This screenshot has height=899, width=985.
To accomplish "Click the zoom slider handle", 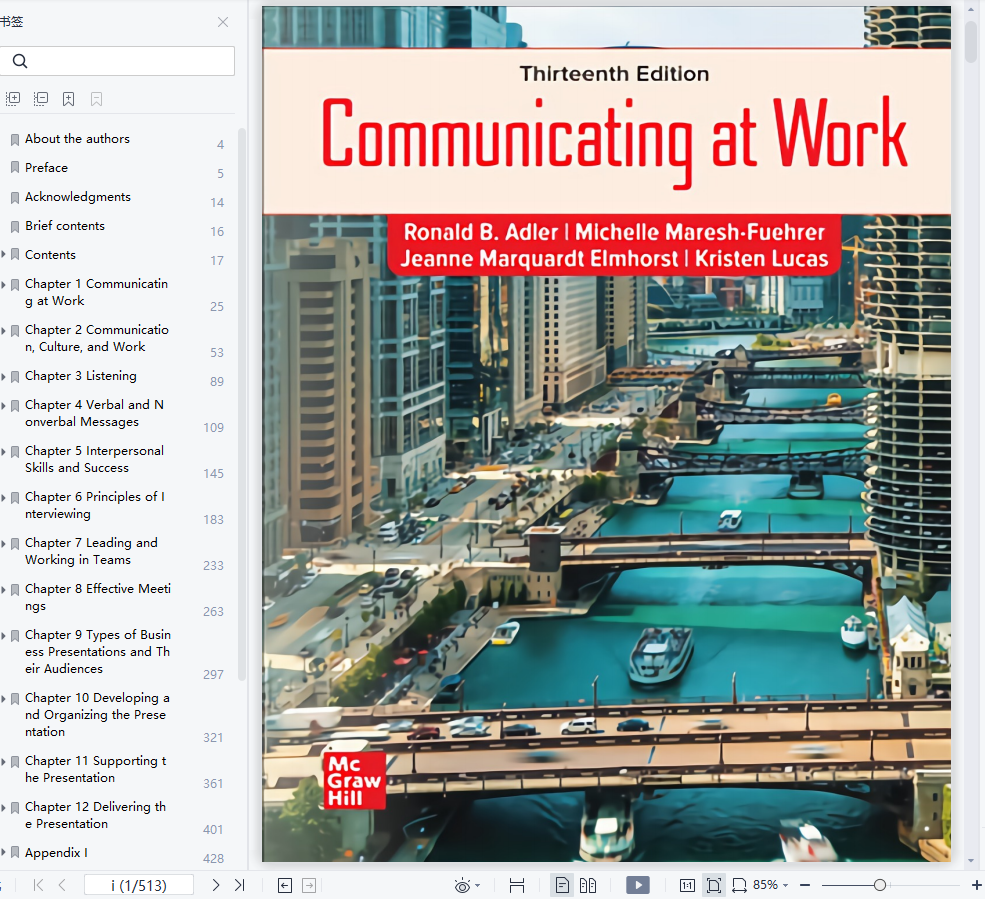I will [879, 885].
